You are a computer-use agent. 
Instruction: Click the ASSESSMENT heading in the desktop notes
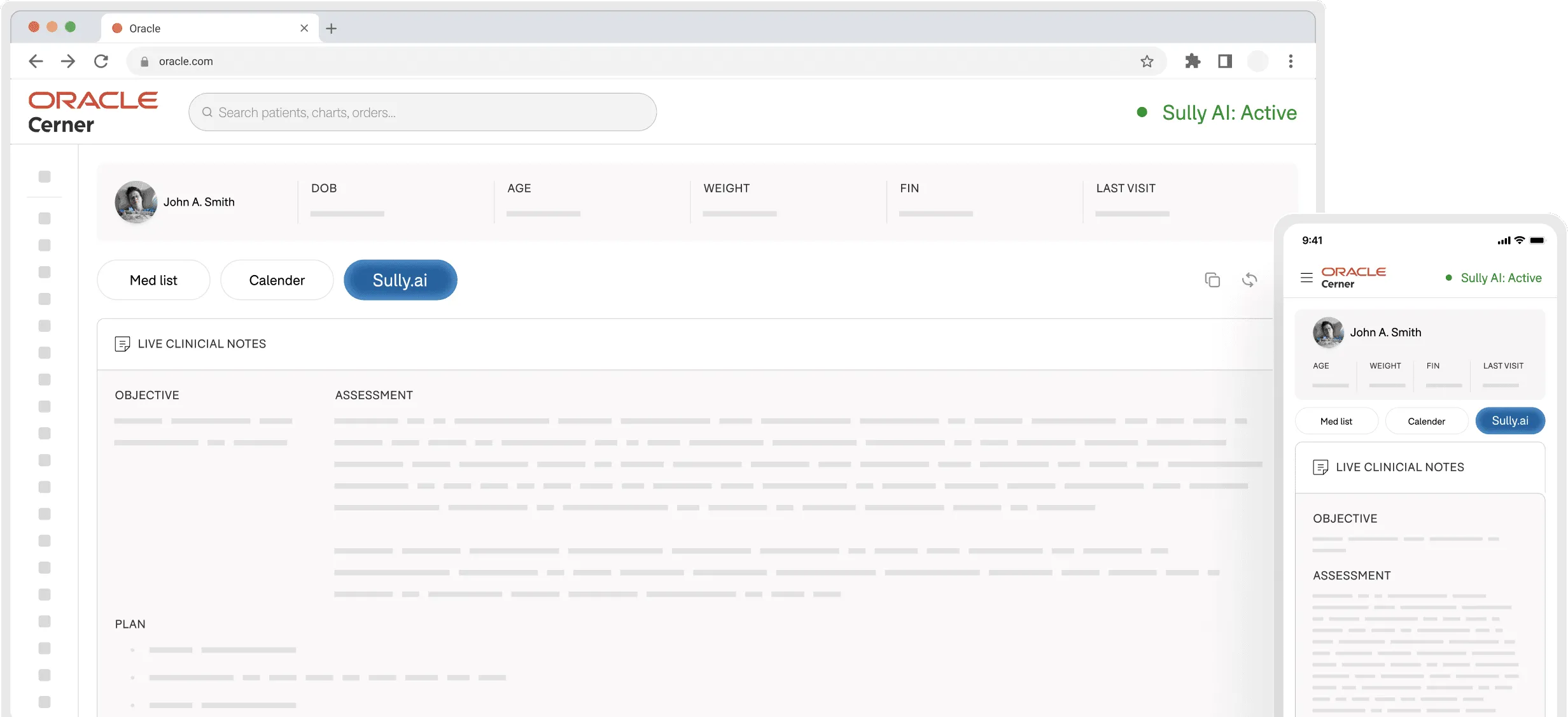(x=374, y=395)
